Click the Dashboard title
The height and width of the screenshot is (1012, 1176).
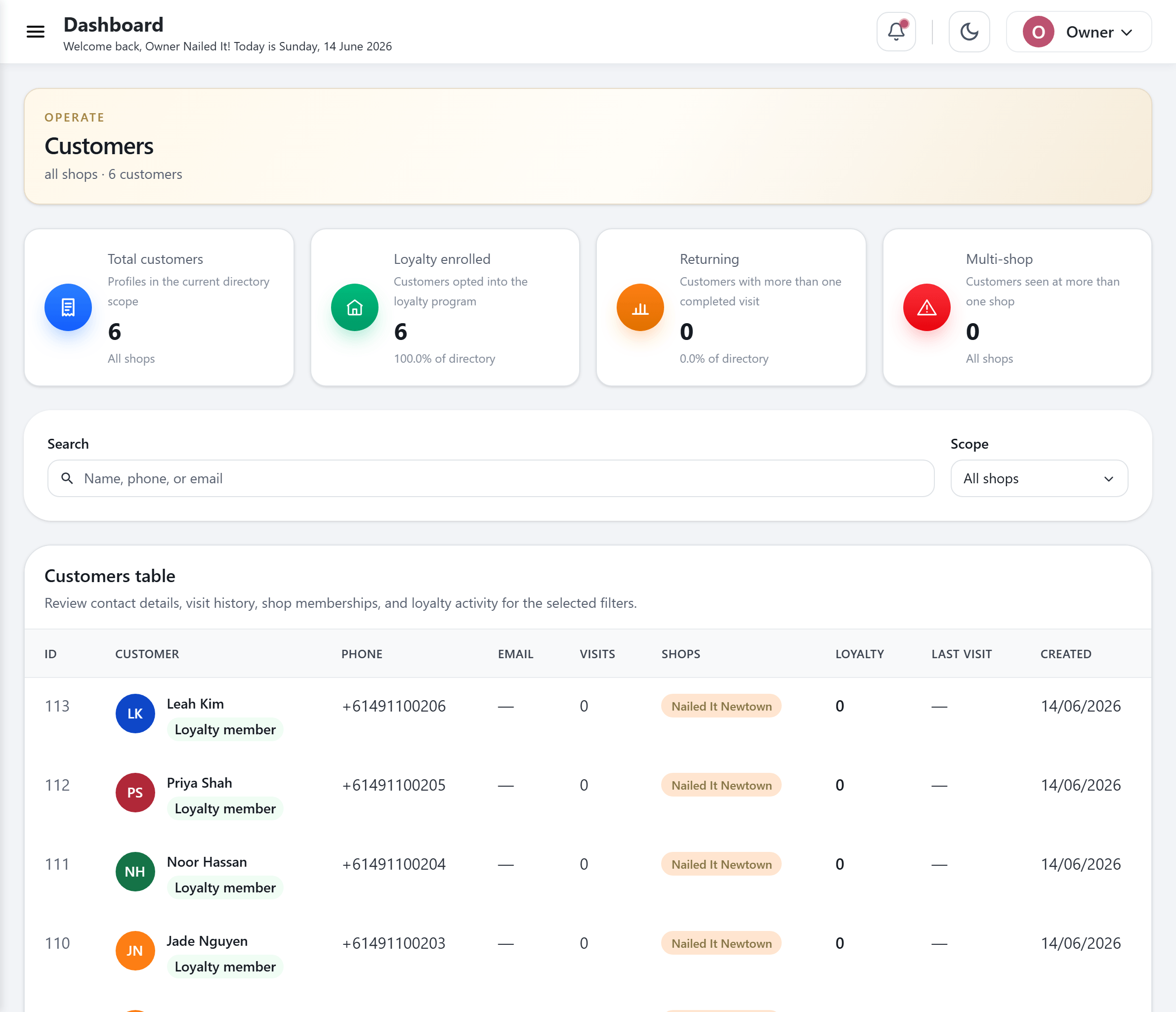tap(113, 24)
